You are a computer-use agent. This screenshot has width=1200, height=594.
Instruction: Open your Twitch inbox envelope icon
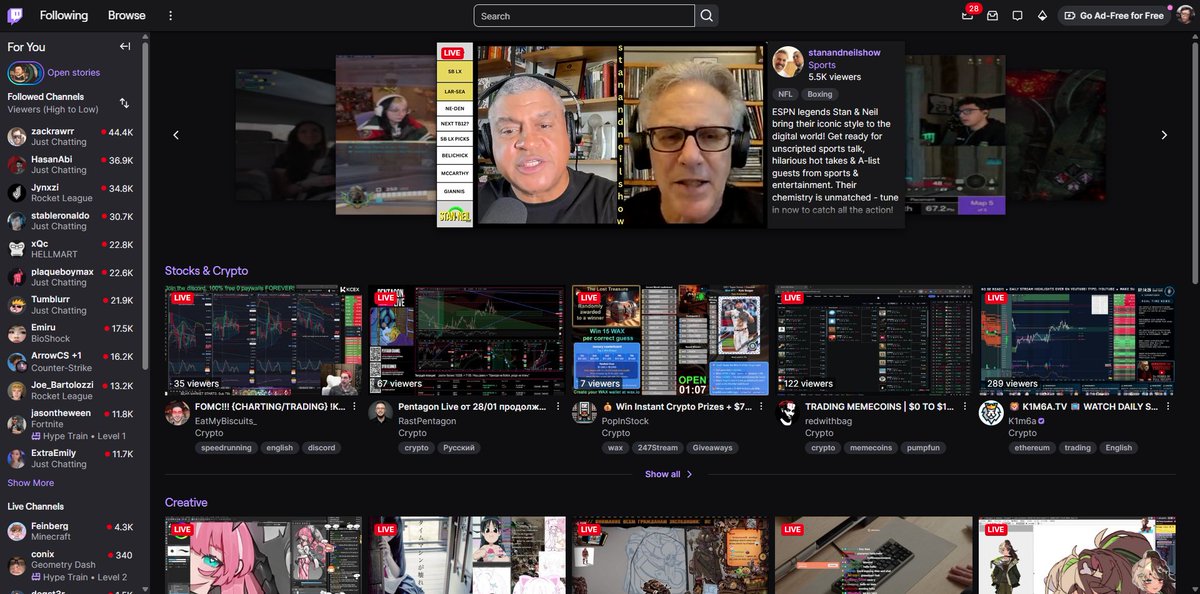tap(992, 15)
